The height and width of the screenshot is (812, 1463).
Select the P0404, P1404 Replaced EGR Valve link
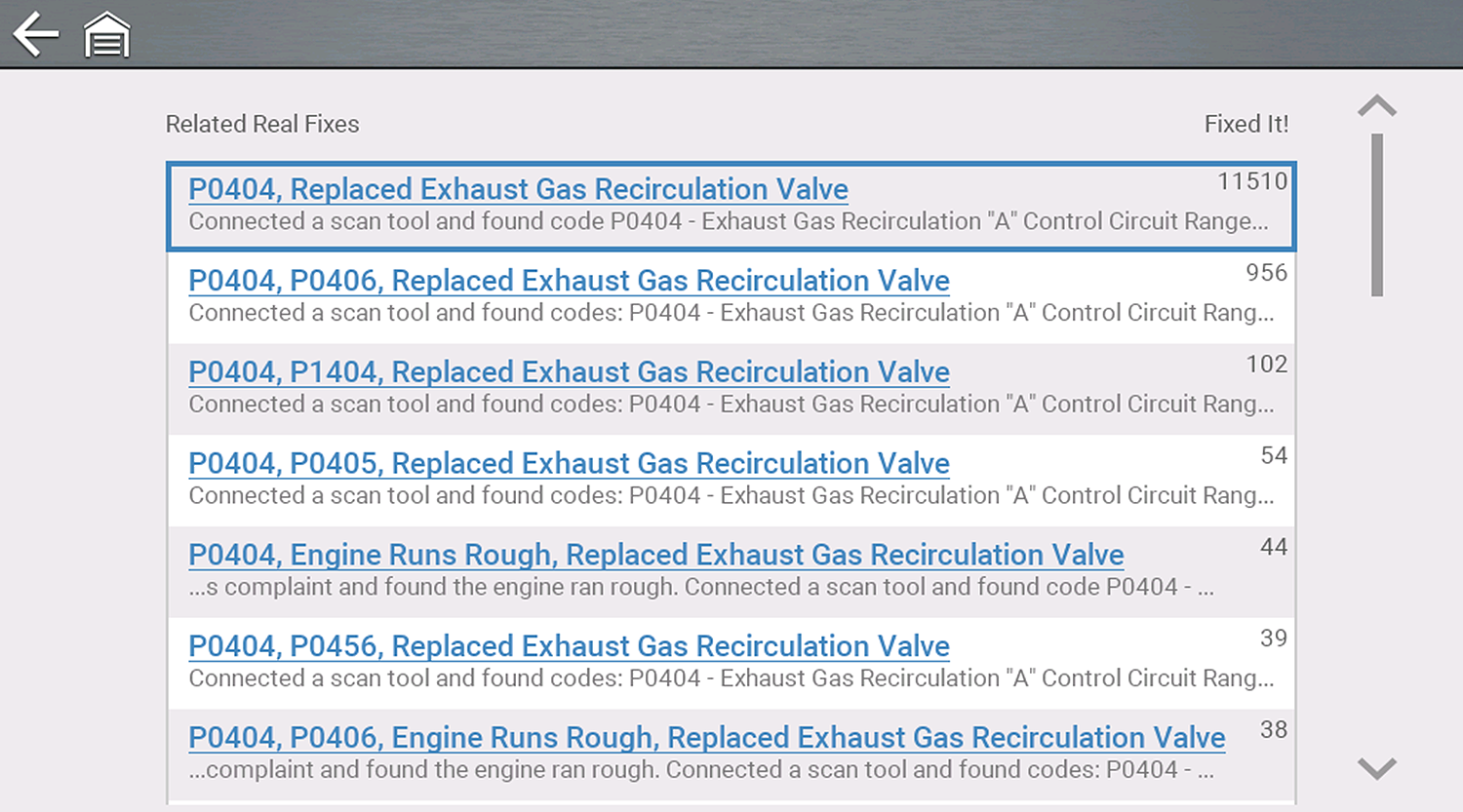pos(569,372)
